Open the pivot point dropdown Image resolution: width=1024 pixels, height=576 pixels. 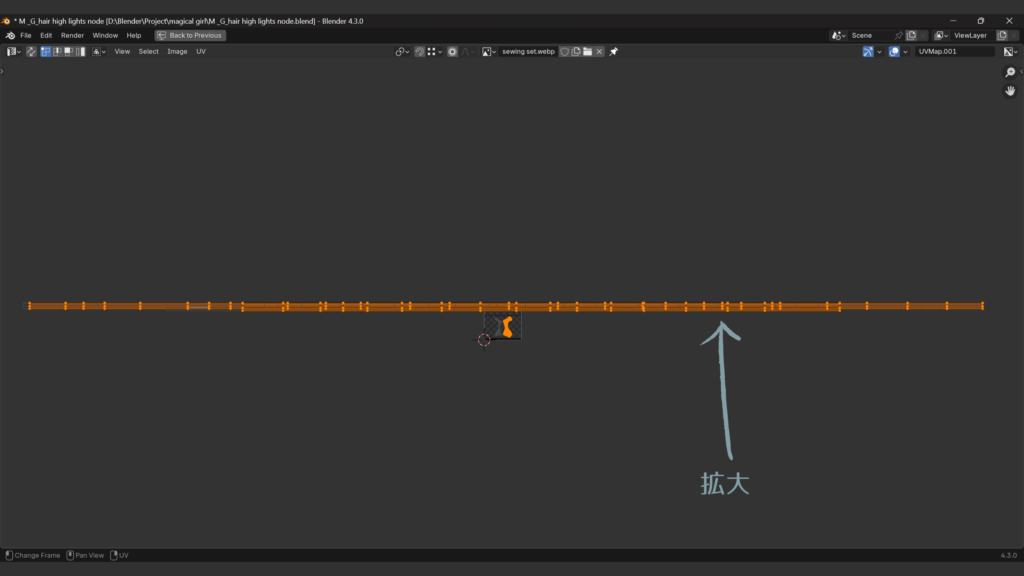tap(402, 51)
